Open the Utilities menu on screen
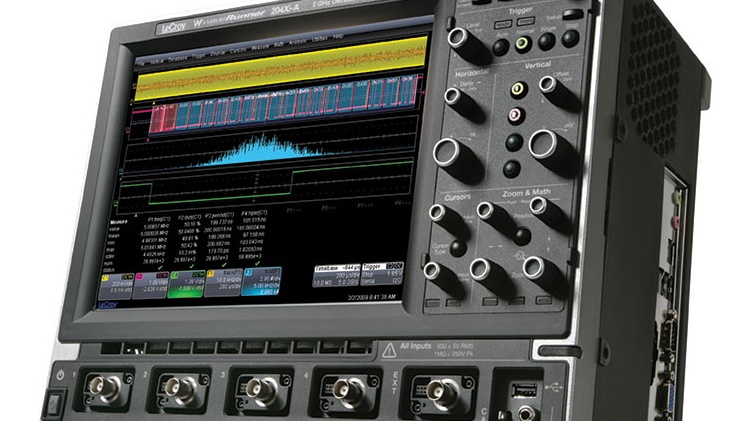The height and width of the screenshot is (421, 749). click(320, 40)
